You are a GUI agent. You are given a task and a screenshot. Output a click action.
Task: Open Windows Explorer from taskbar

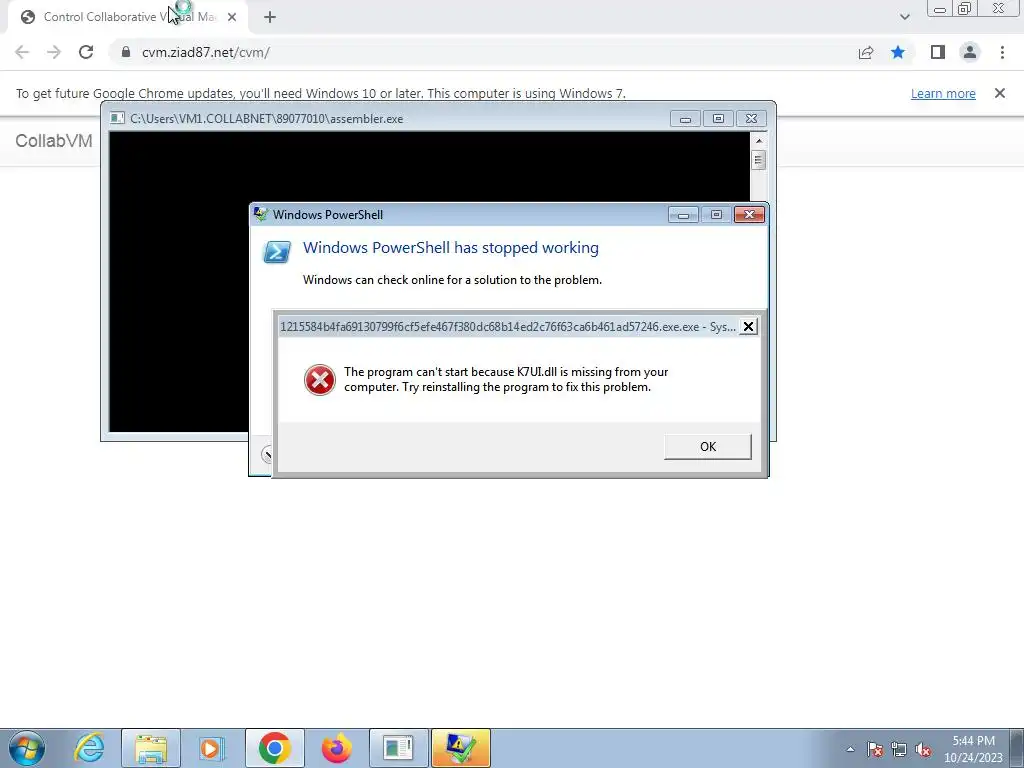coord(151,748)
